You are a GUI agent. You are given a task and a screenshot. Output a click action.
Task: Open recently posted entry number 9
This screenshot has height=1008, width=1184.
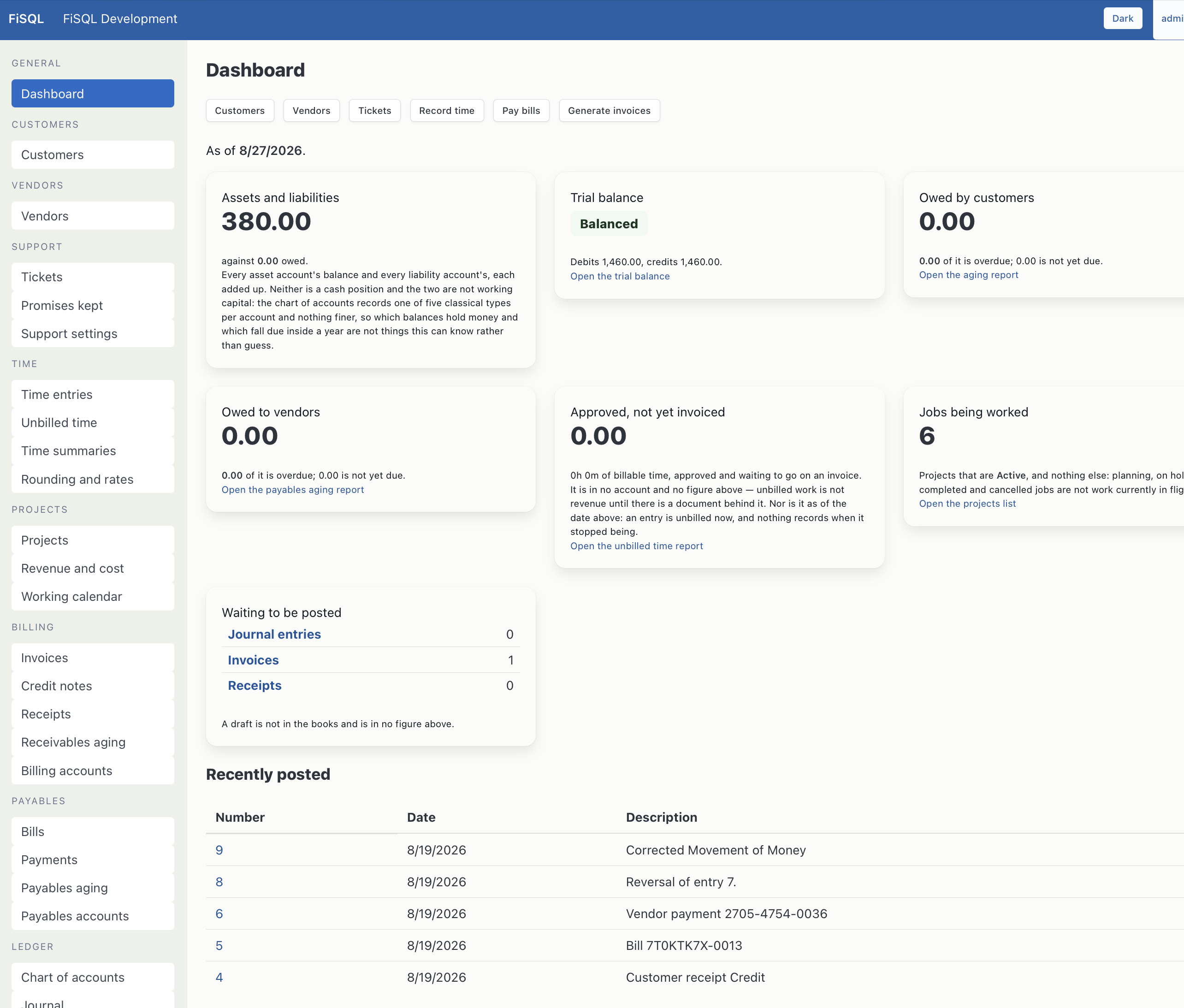(219, 850)
